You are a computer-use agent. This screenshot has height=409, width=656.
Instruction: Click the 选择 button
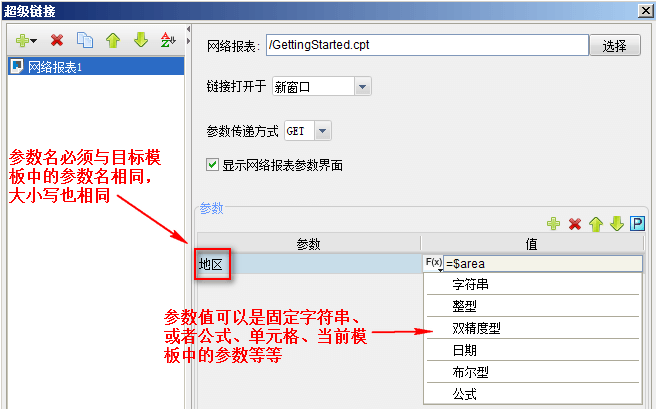coord(615,45)
